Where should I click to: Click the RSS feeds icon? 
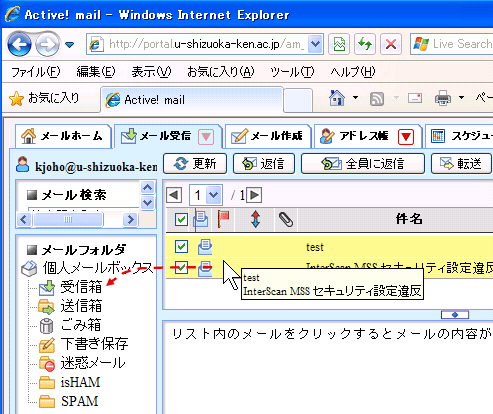pyautogui.click(x=377, y=99)
